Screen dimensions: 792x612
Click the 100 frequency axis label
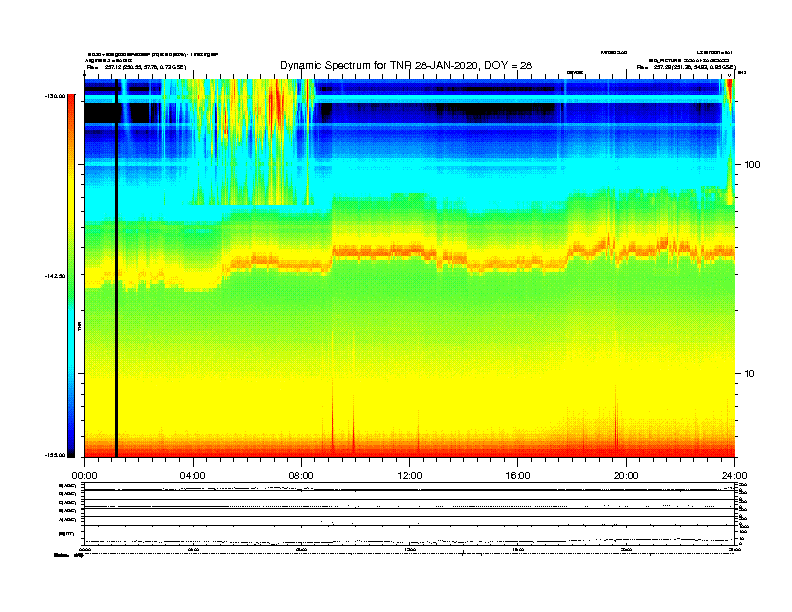tap(752, 164)
